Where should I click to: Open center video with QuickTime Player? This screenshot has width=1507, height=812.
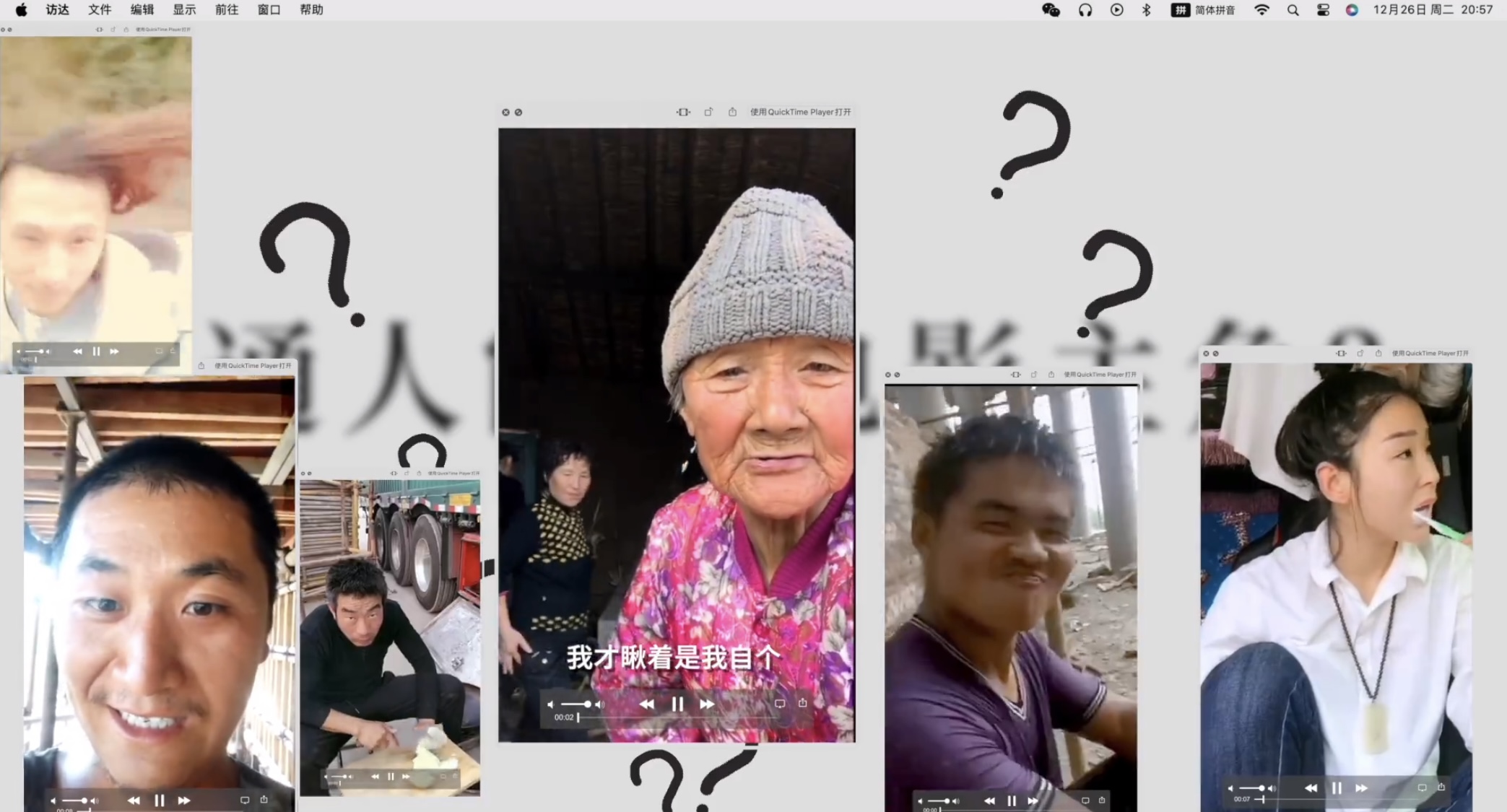(800, 112)
